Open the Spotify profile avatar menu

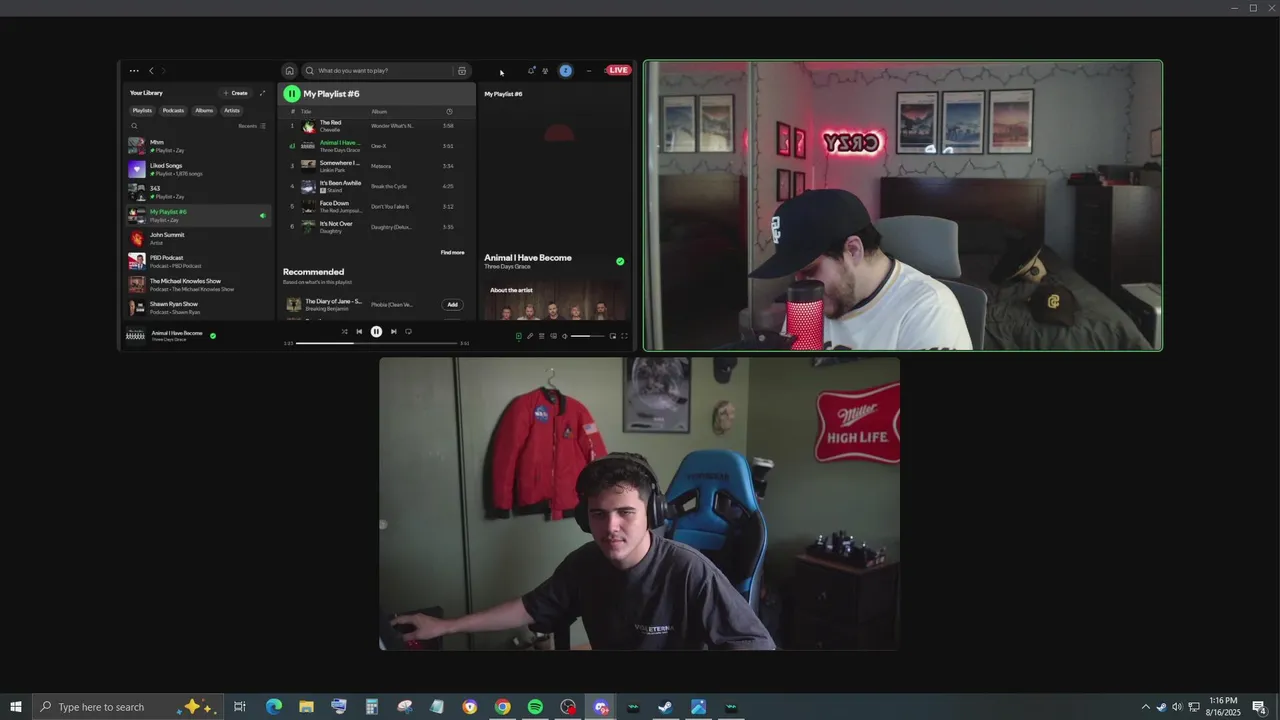(x=565, y=71)
